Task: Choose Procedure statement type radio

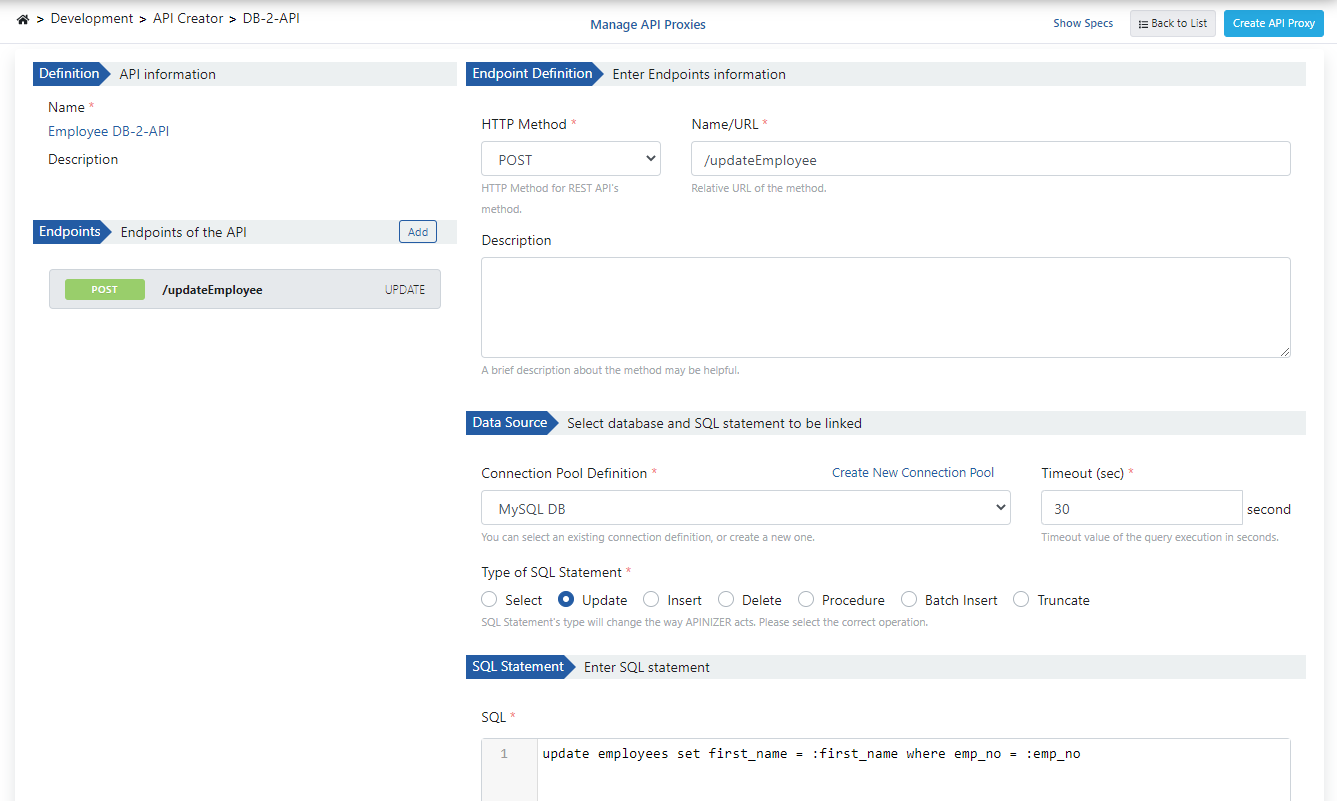Action: [x=805, y=600]
